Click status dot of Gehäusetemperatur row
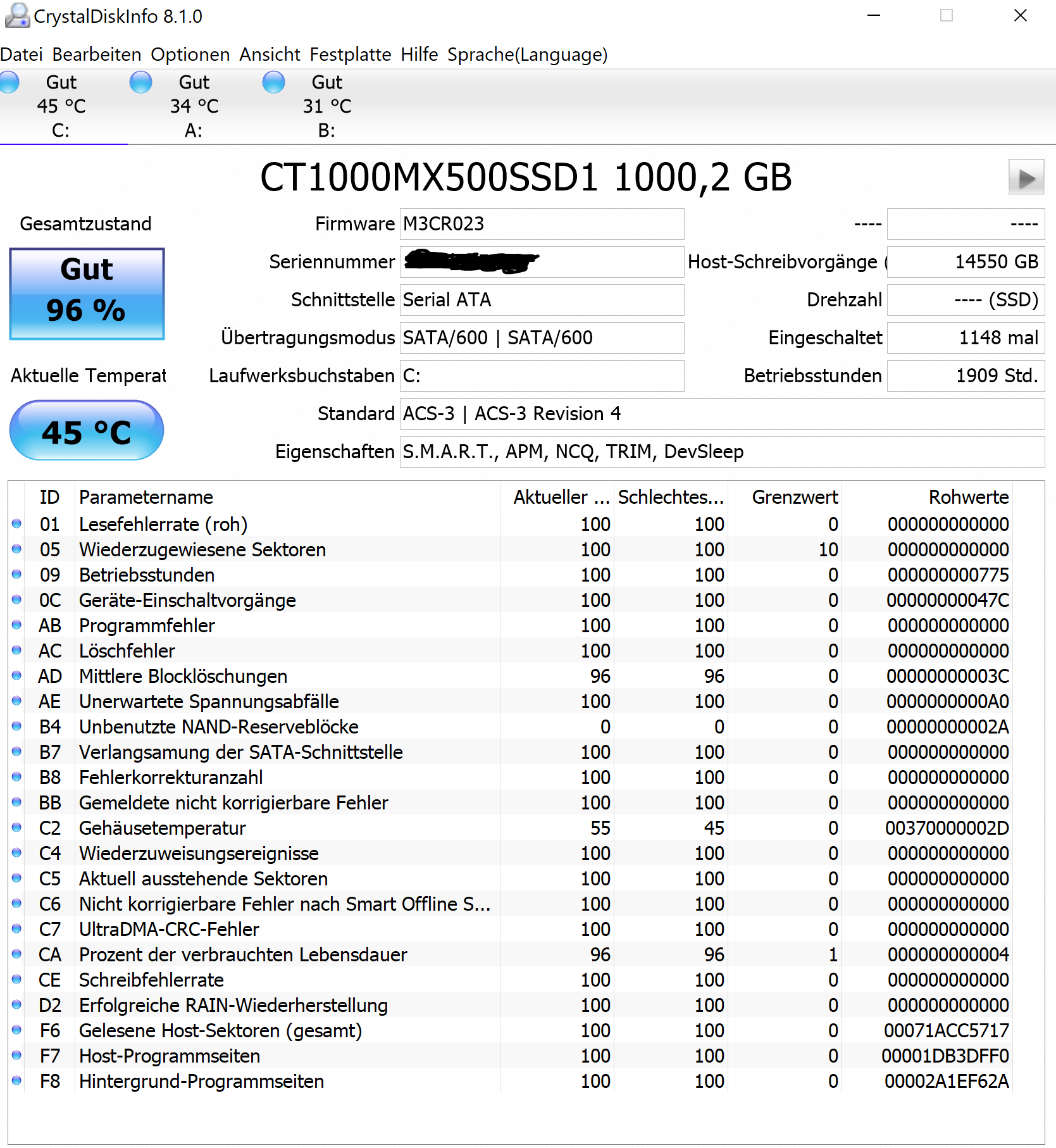Image resolution: width=1056 pixels, height=1148 pixels. (x=16, y=828)
